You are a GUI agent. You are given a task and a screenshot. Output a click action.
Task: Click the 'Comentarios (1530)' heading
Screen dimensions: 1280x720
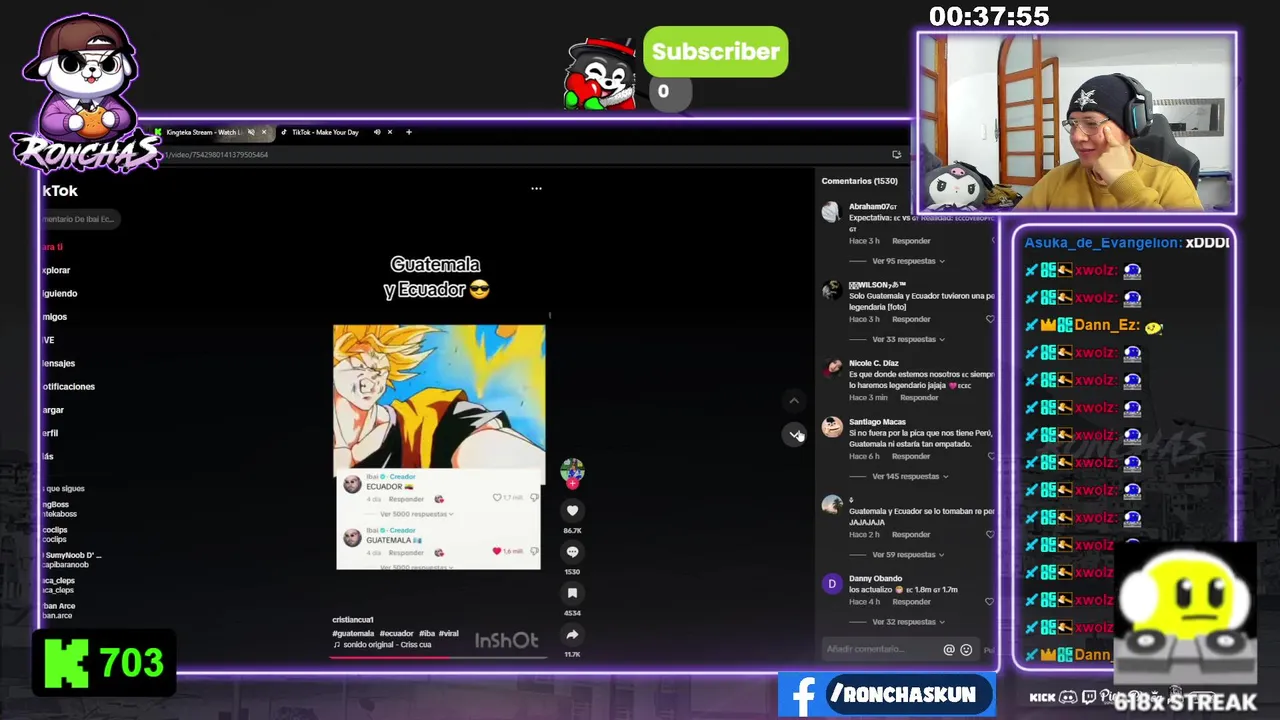(859, 181)
